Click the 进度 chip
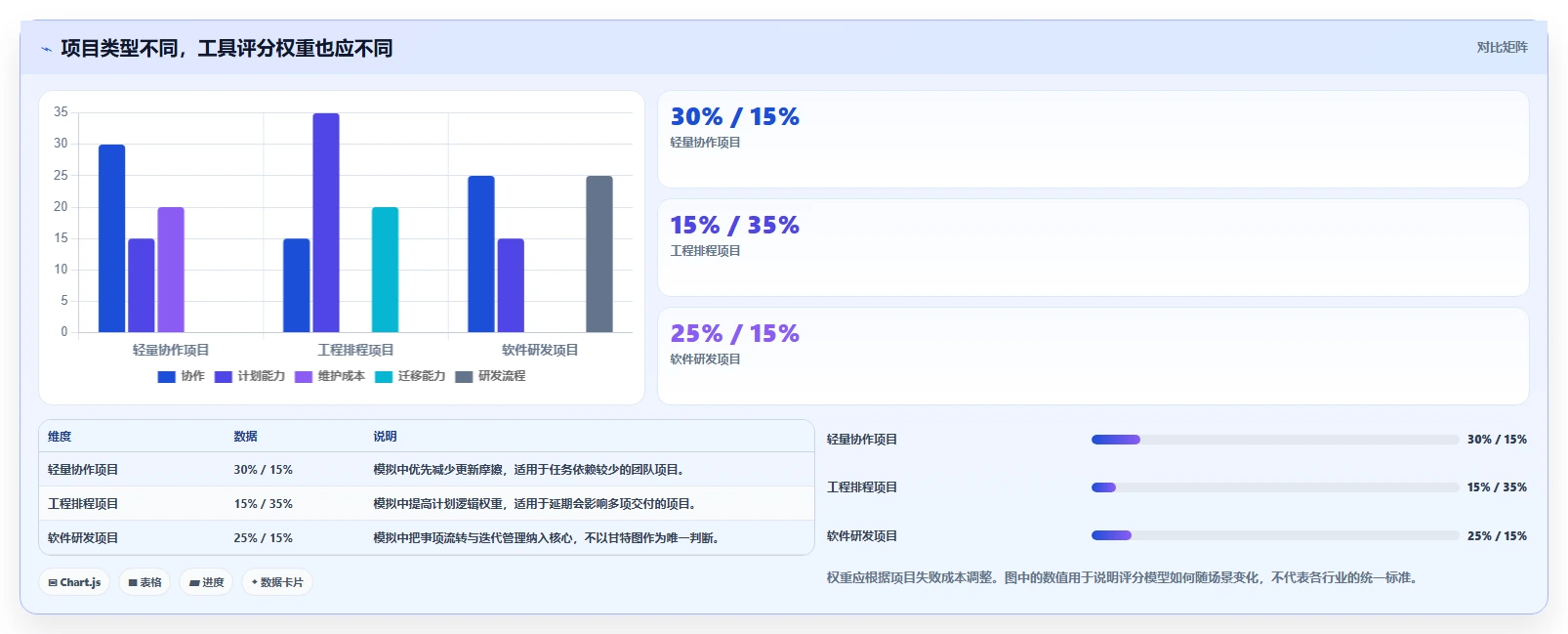This screenshot has height=634, width=1568. 206,582
